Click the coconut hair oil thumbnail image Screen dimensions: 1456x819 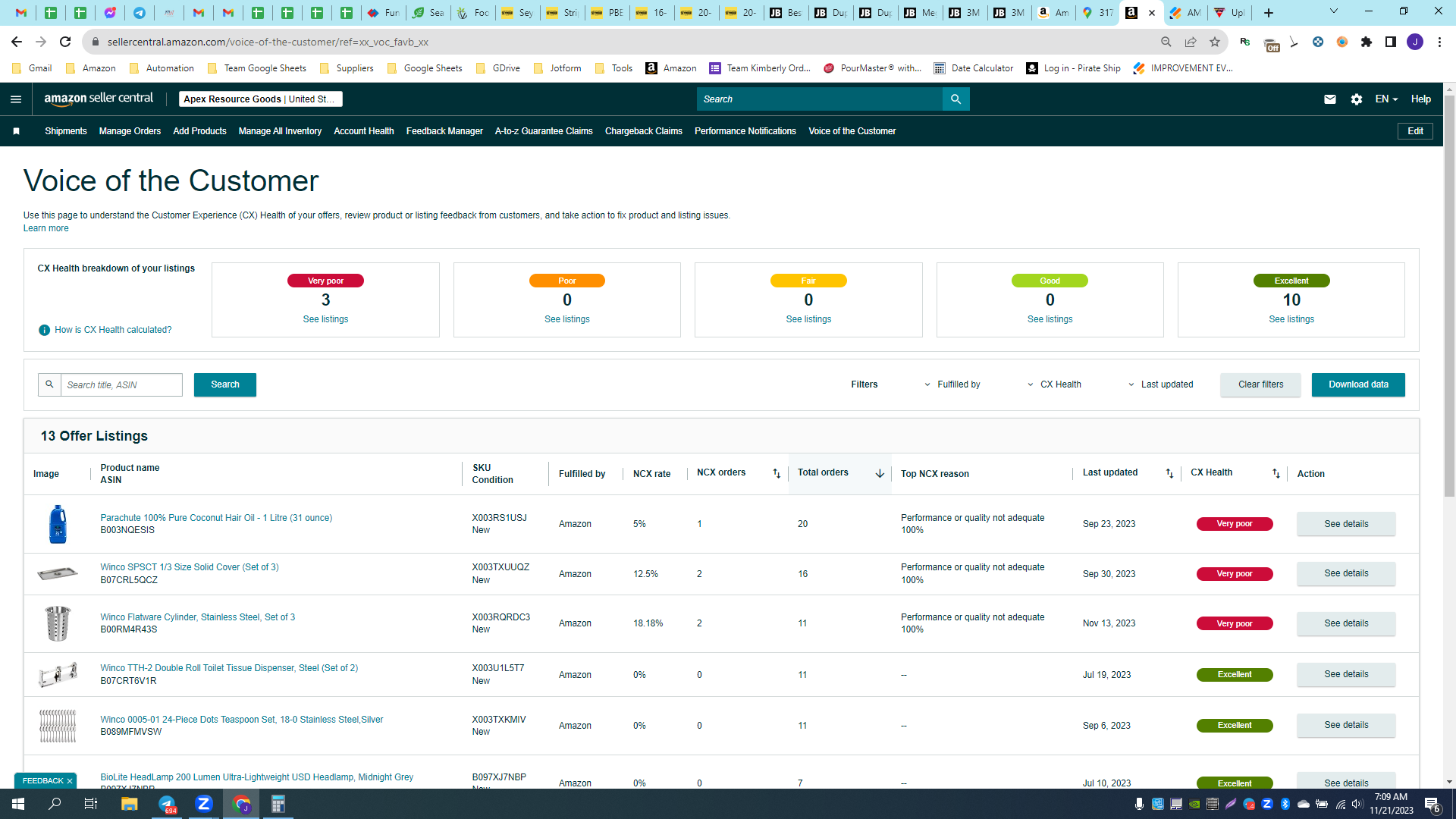[x=58, y=524]
